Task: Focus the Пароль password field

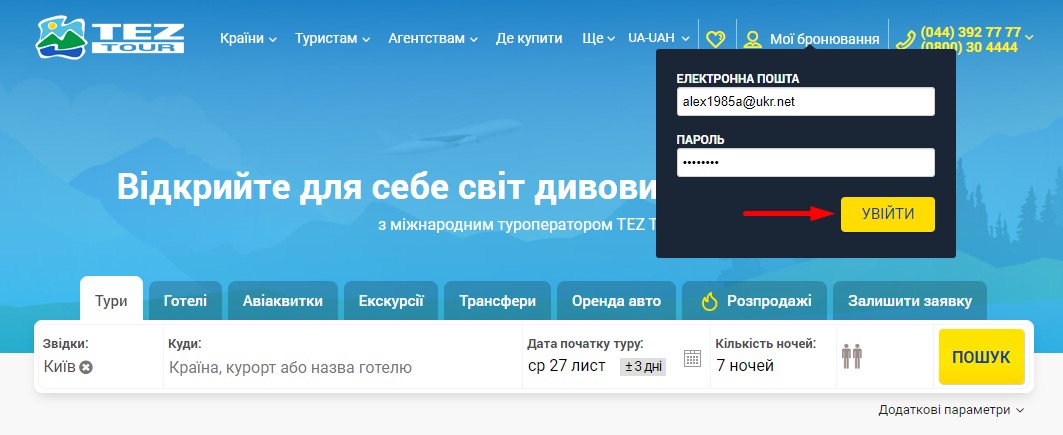Action: [x=805, y=163]
